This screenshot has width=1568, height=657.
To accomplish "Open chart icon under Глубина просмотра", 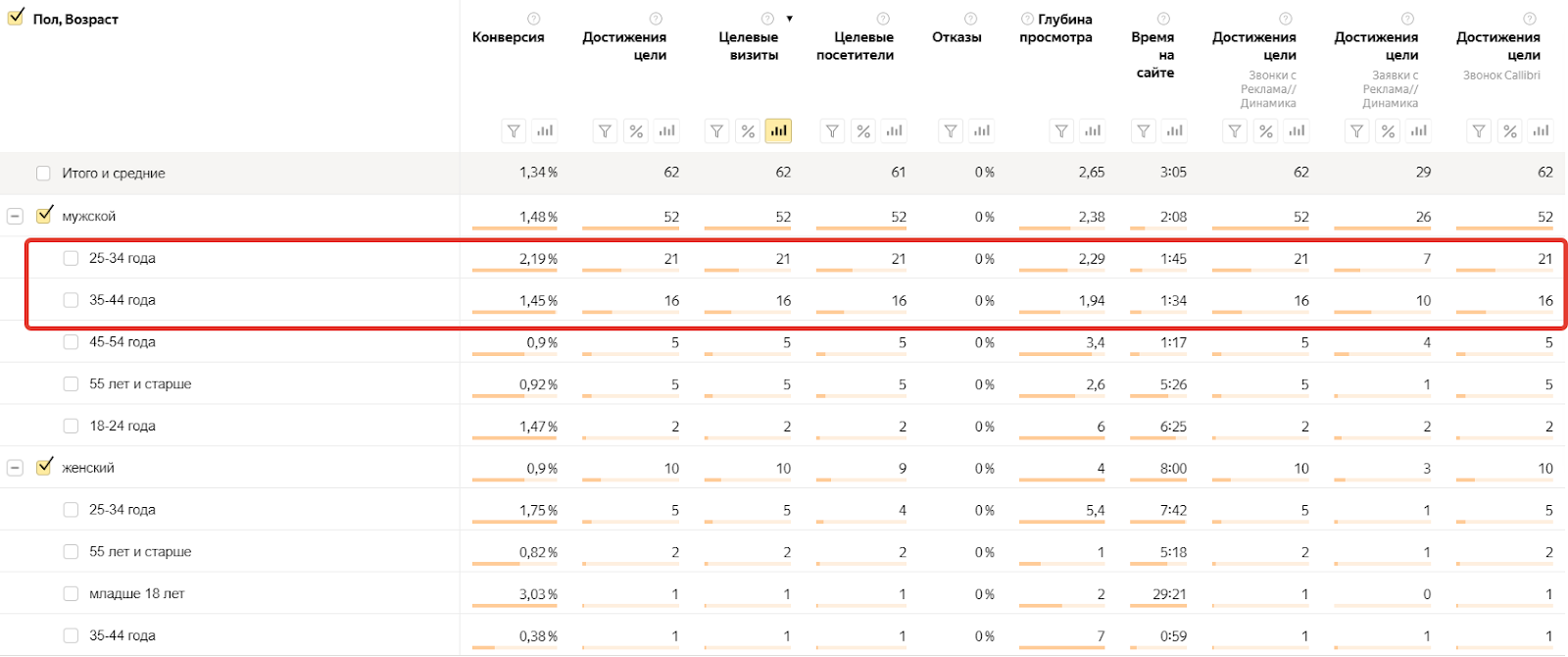I will pyautogui.click(x=1093, y=130).
